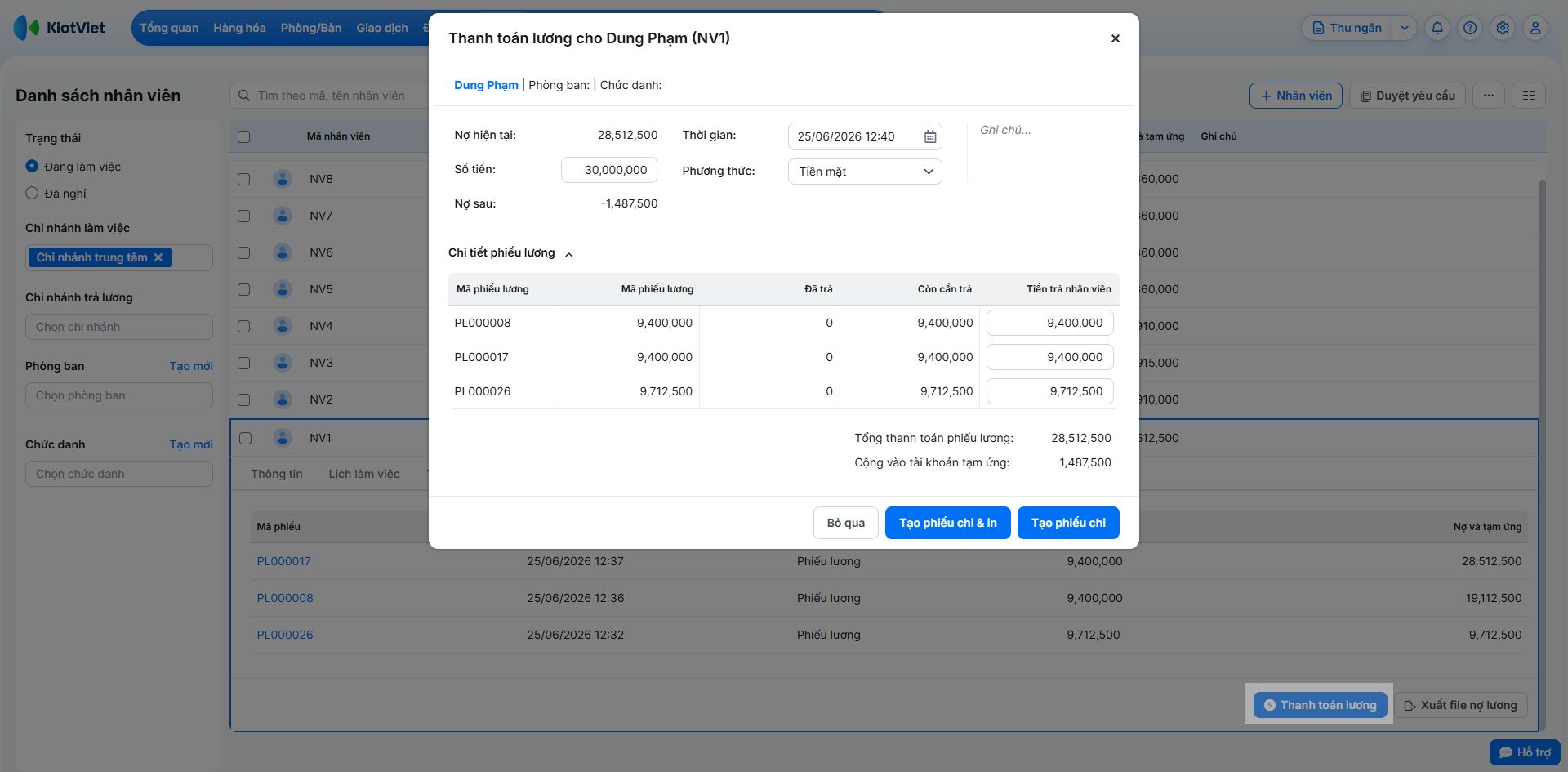1568x772 pixels.
Task: Remove the Chi nhánh trung tâm filter tag
Action: point(158,257)
